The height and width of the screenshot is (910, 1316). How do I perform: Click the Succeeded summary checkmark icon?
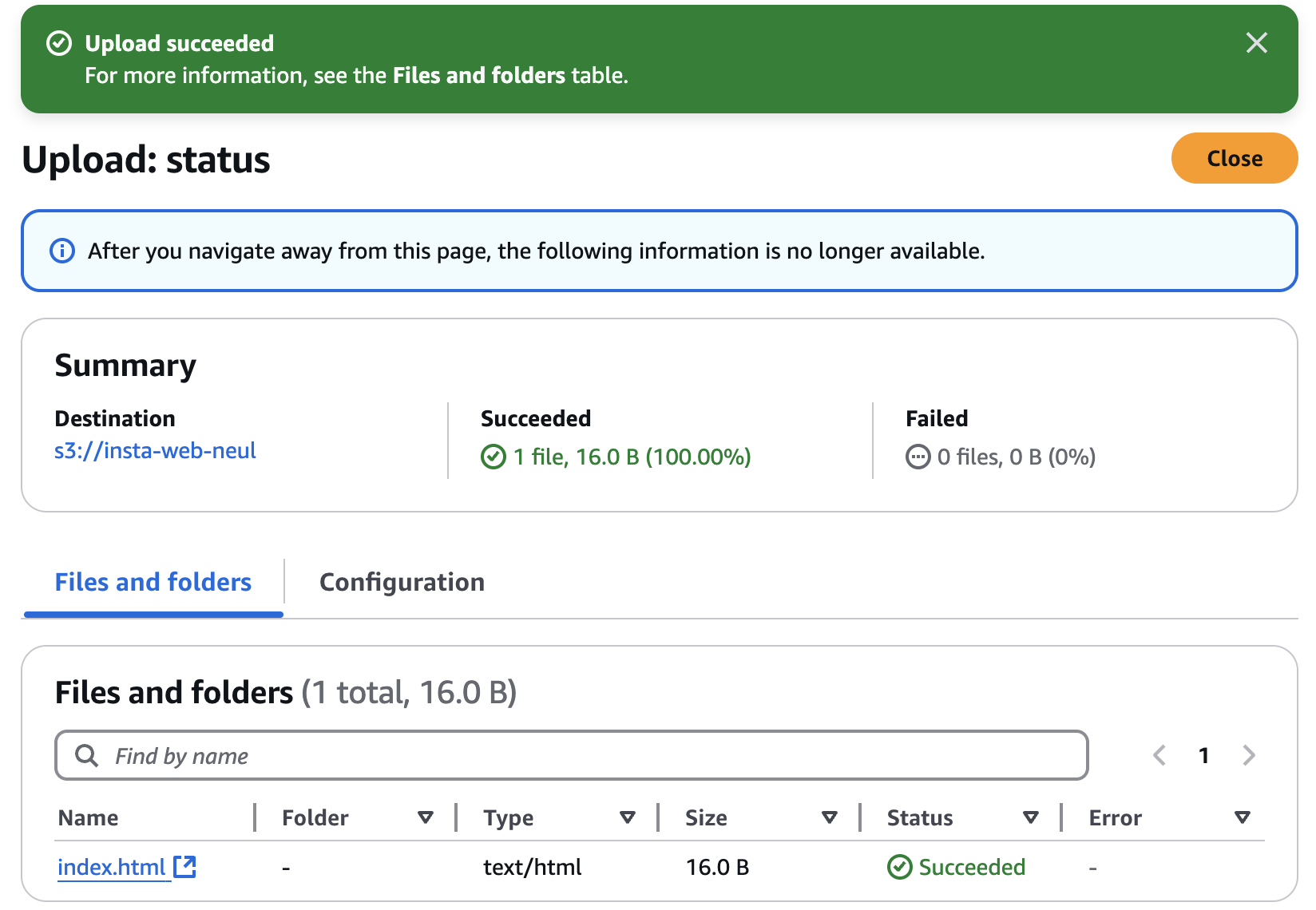tap(493, 457)
